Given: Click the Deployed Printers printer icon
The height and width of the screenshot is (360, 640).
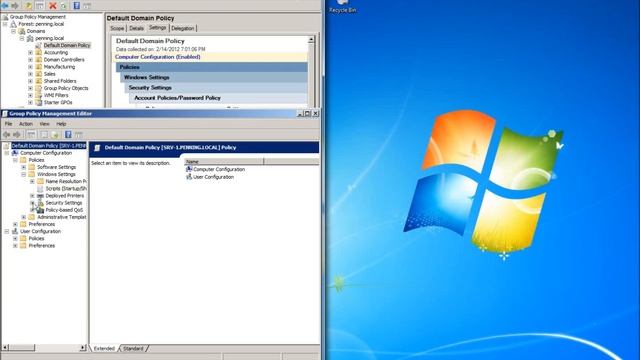Looking at the screenshot, I should [40, 196].
